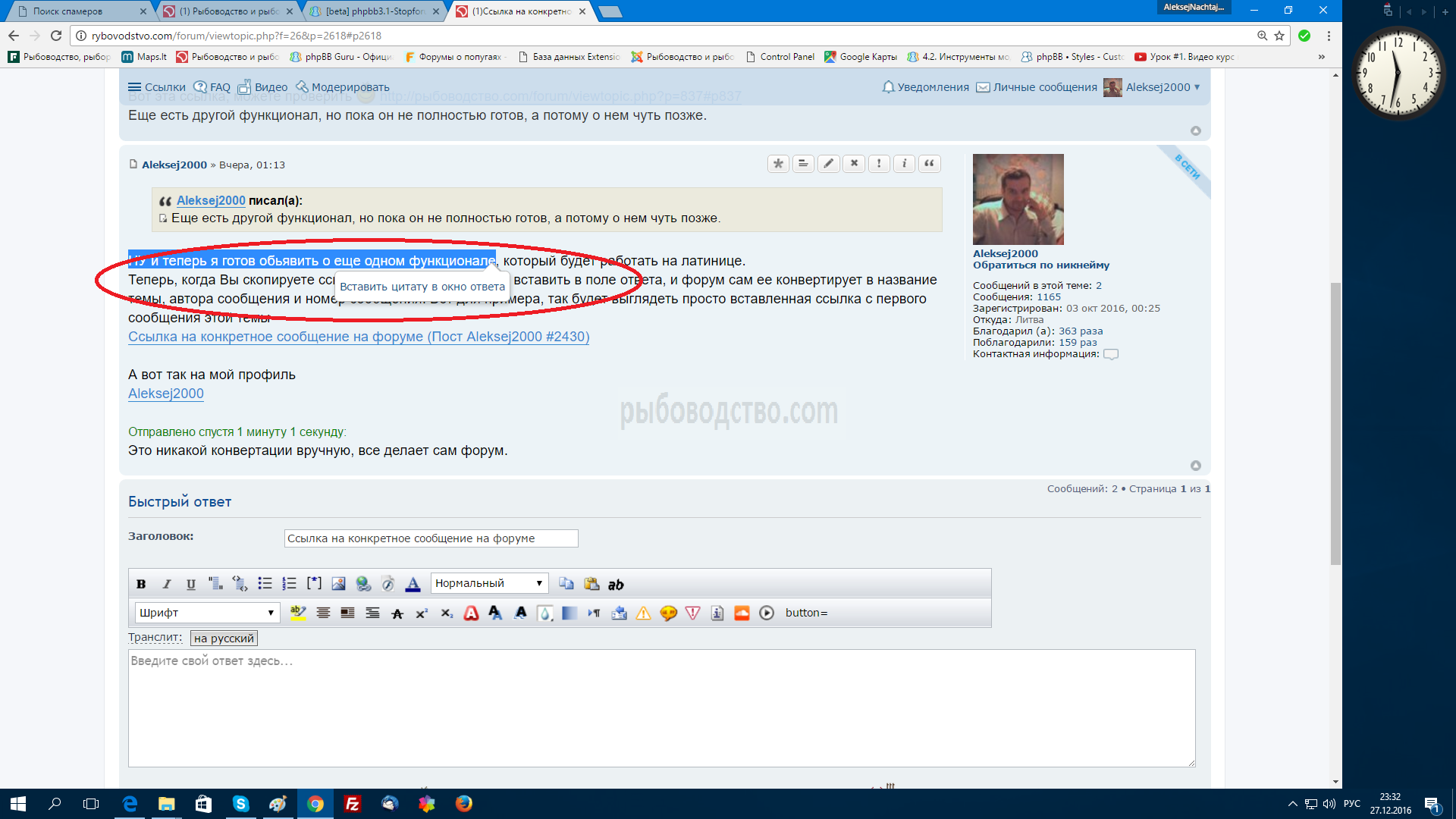Click the edit post pencil icon

pyautogui.click(x=829, y=164)
